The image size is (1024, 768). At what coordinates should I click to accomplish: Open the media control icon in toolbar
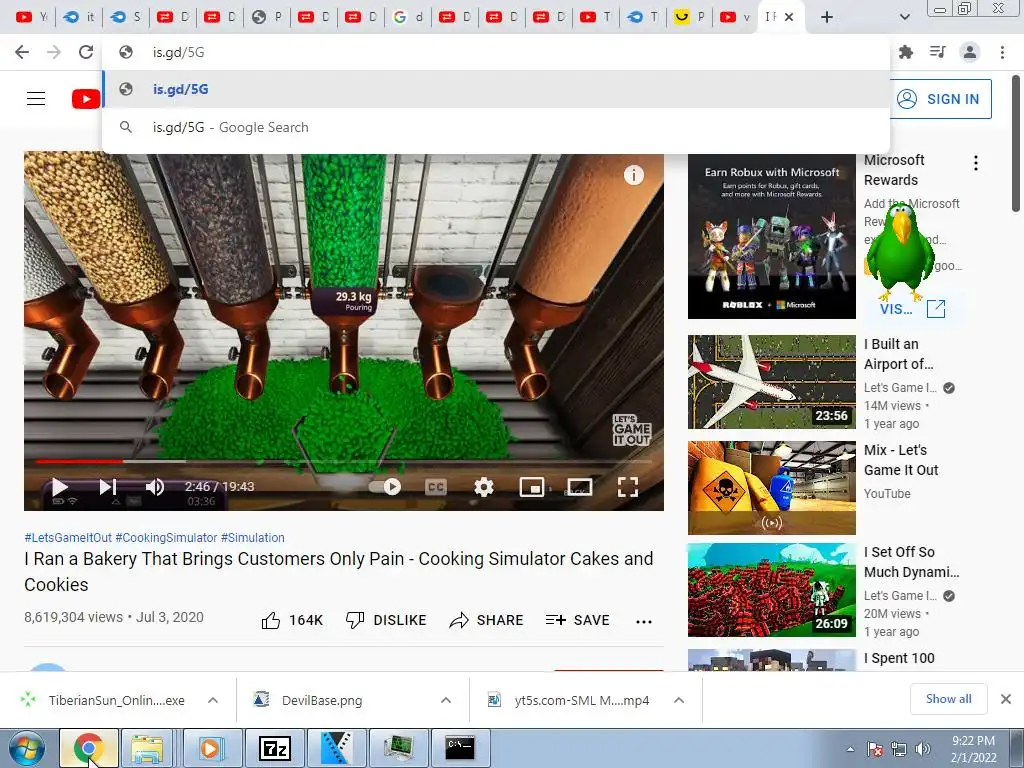938,52
